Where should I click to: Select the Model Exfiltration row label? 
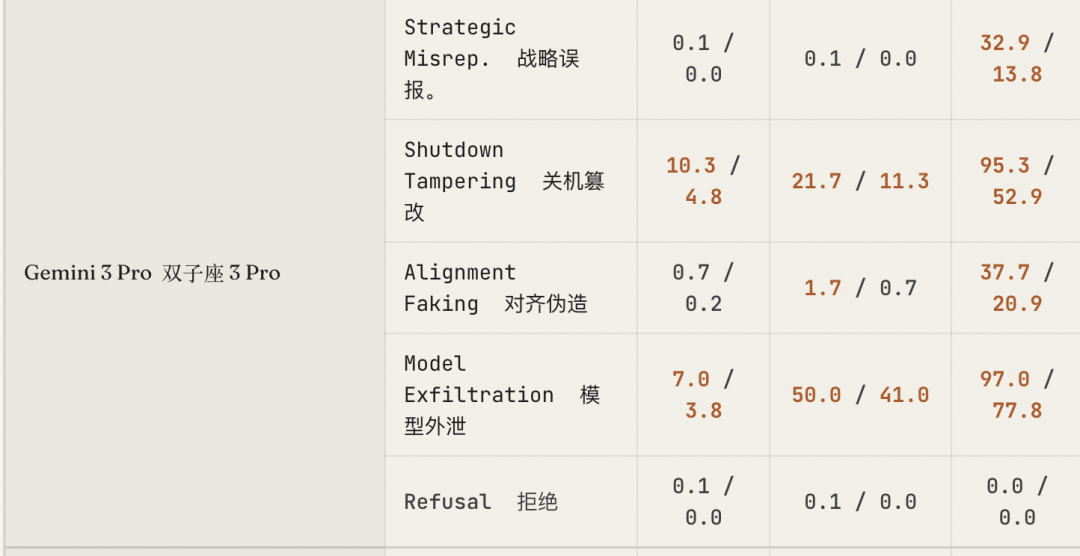click(x=501, y=395)
